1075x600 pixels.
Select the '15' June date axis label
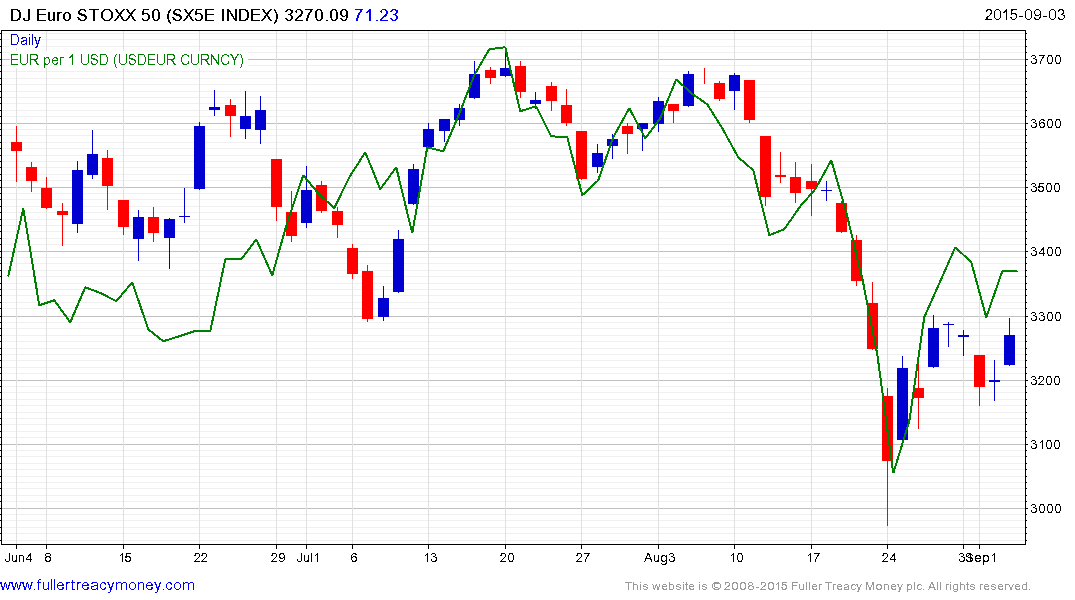pyautogui.click(x=125, y=557)
